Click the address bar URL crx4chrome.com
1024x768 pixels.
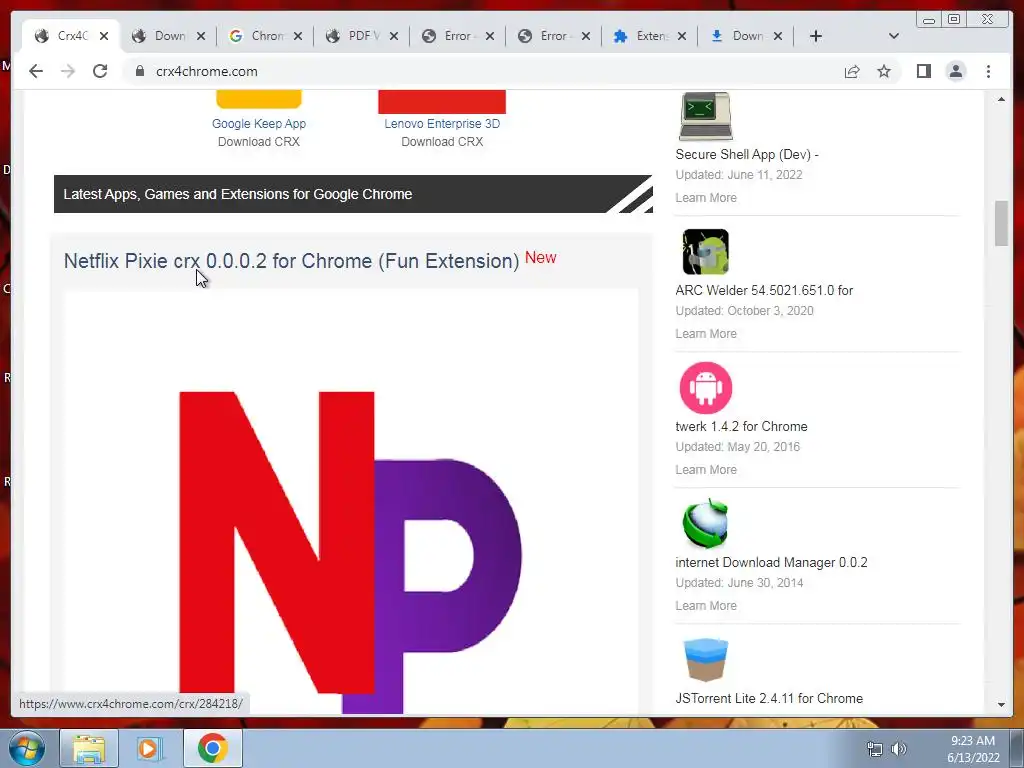pyautogui.click(x=206, y=71)
